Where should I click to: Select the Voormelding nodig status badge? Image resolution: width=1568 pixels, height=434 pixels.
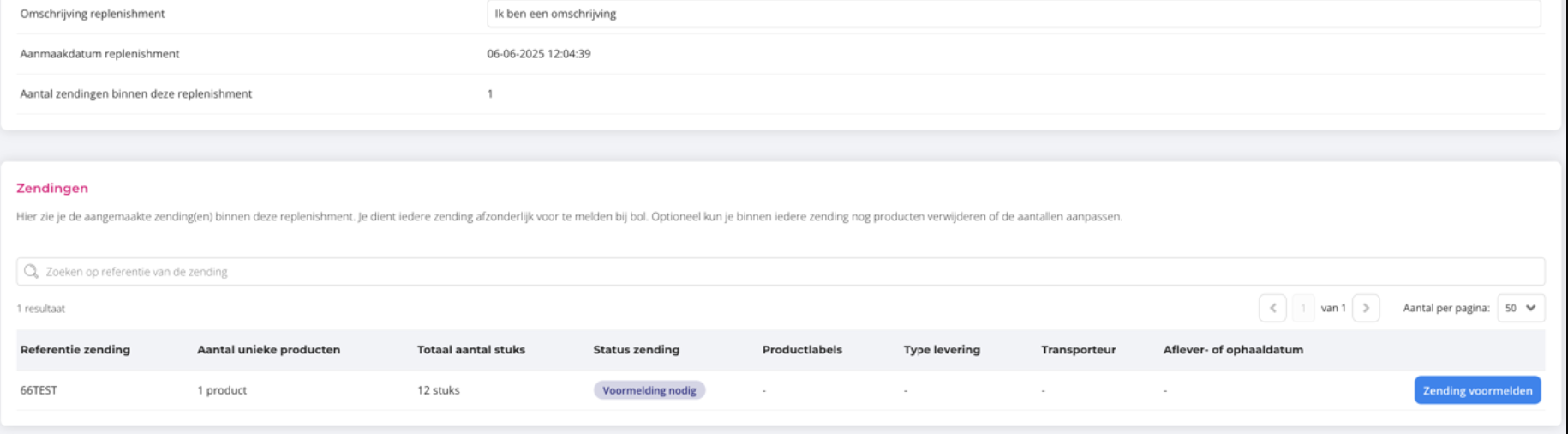tap(649, 390)
